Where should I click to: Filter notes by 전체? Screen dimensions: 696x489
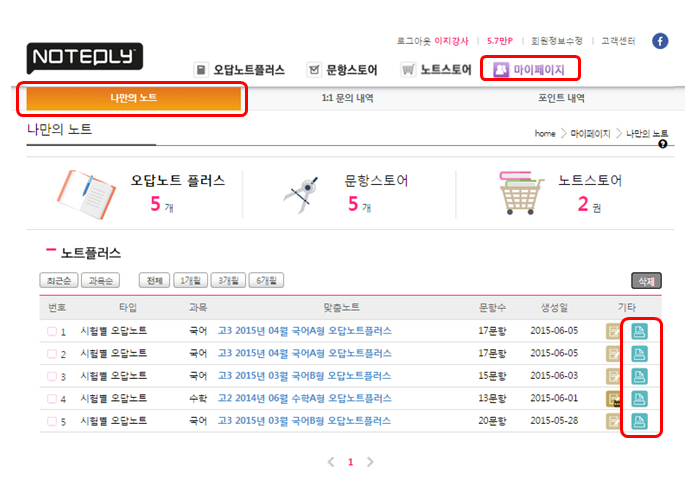tap(154, 280)
